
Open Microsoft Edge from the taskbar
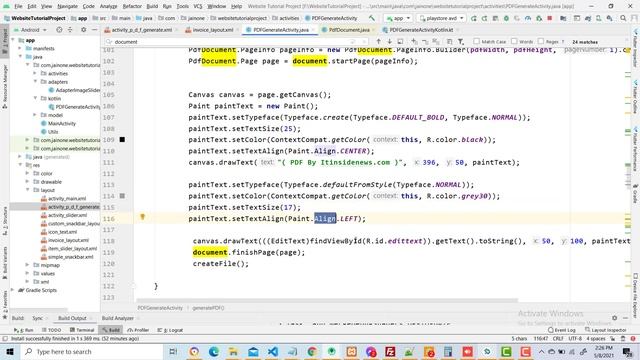click(x=213, y=351)
